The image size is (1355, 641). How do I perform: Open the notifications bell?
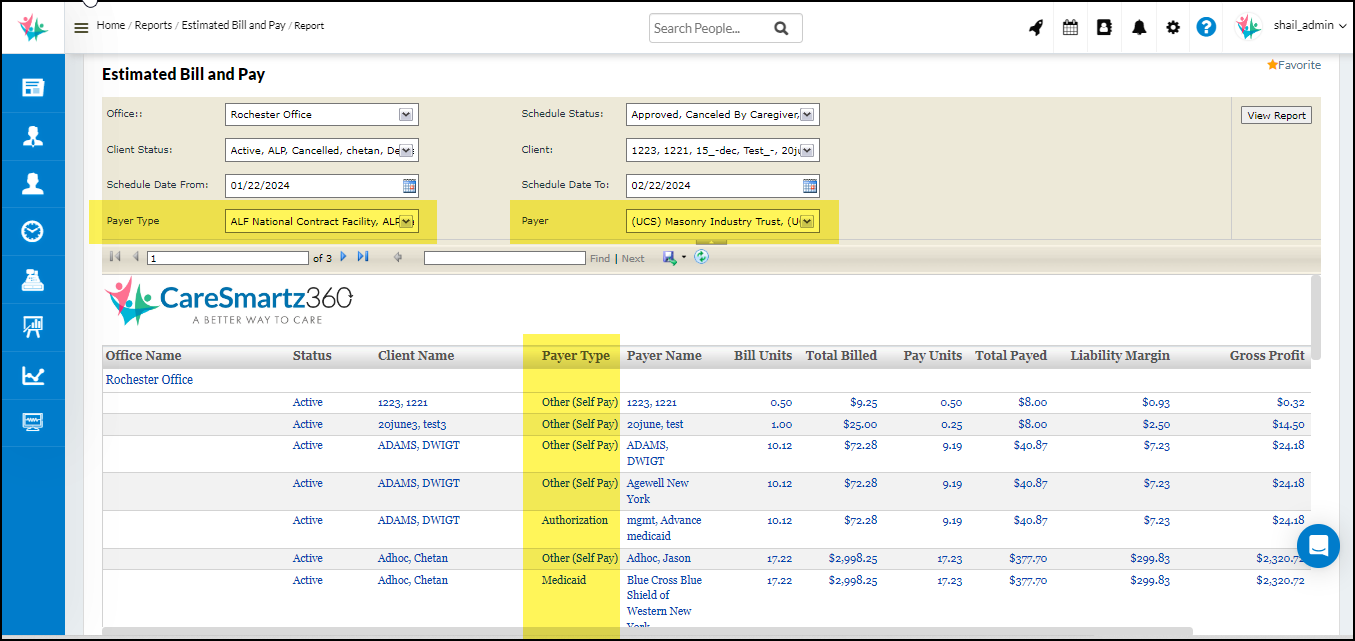pyautogui.click(x=1139, y=28)
